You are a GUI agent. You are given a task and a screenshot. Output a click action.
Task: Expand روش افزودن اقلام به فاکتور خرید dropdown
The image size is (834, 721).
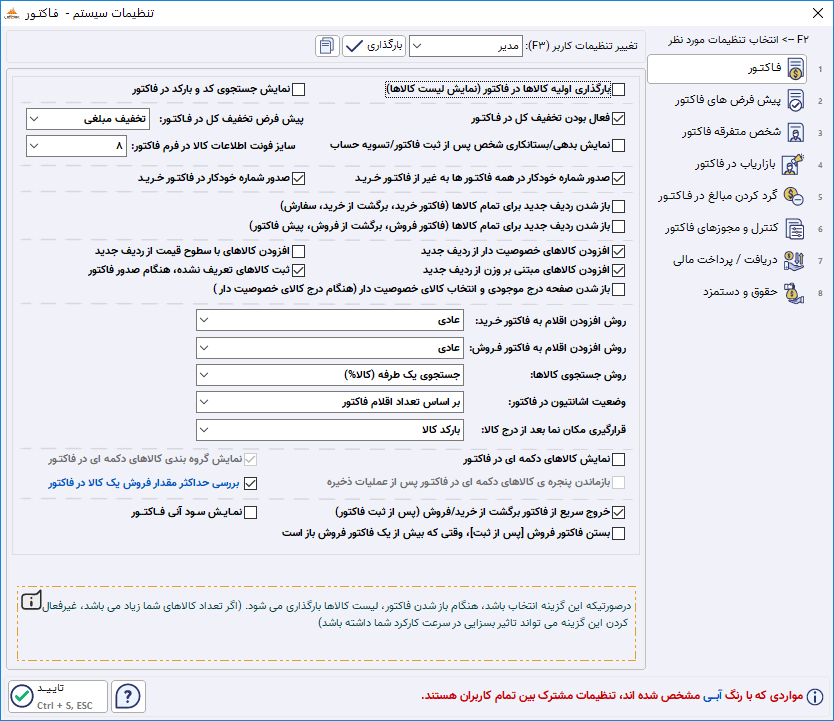pos(330,320)
